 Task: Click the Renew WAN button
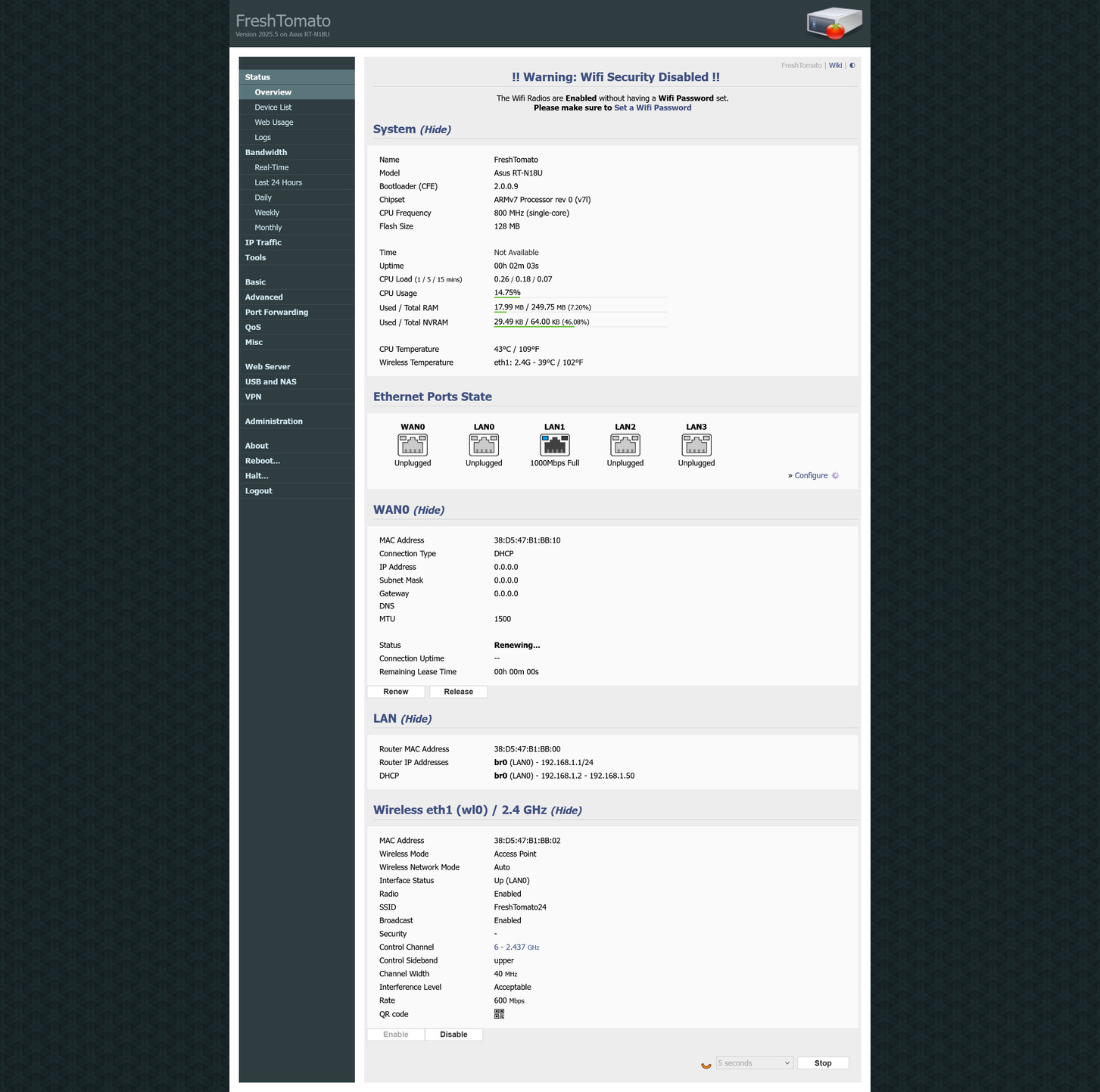tap(396, 692)
